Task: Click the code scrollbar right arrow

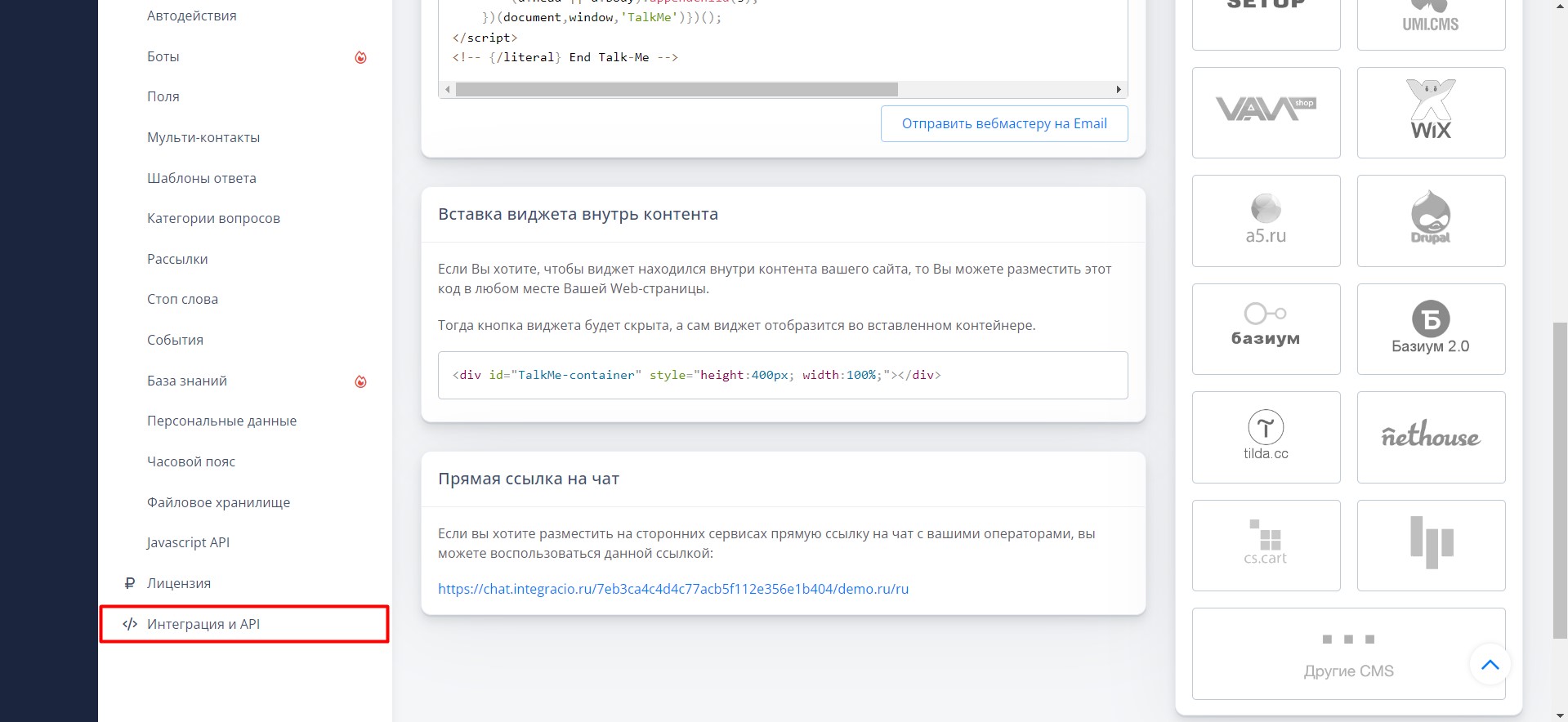Action: (x=1119, y=89)
